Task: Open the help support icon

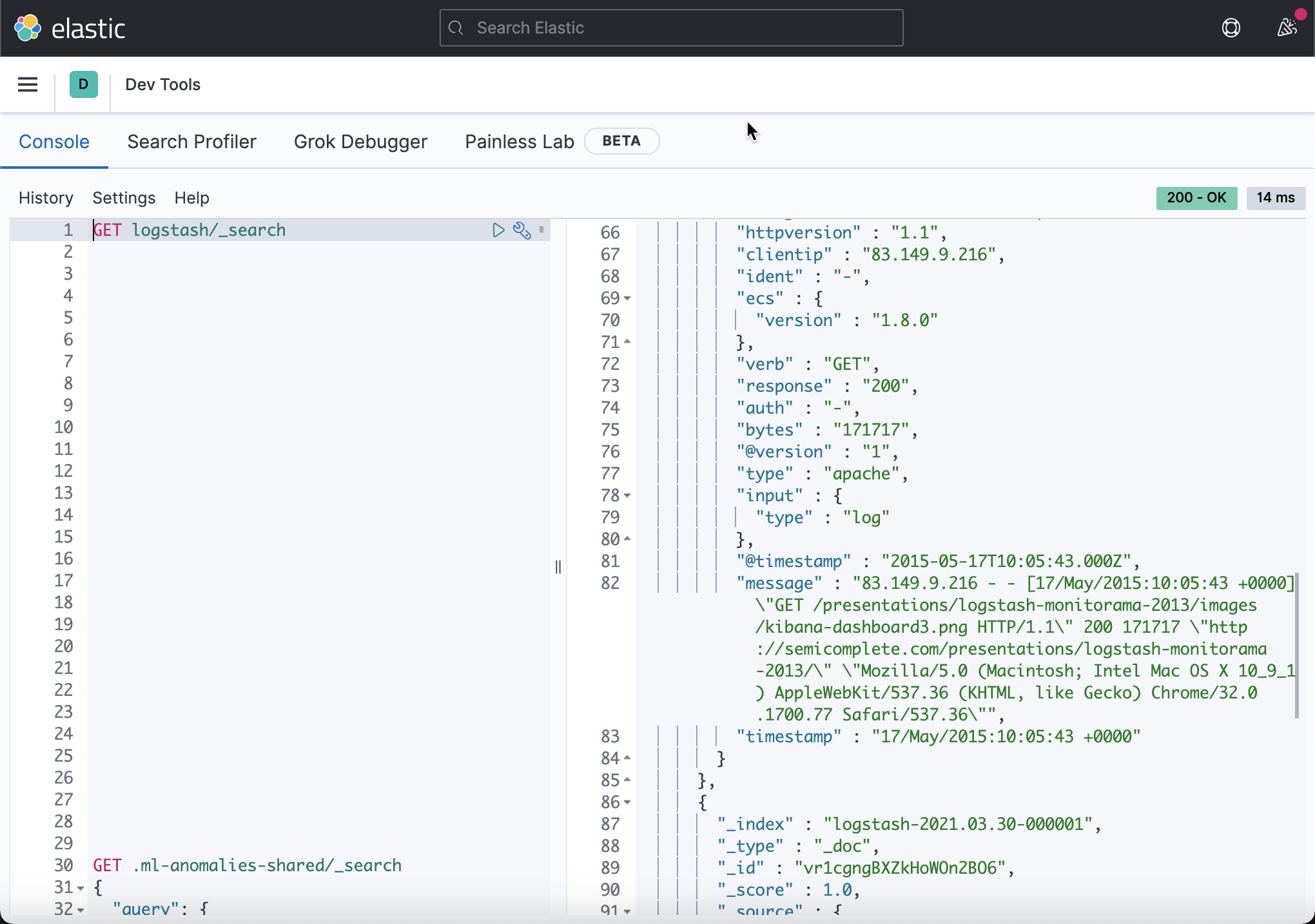Action: click(x=1231, y=28)
